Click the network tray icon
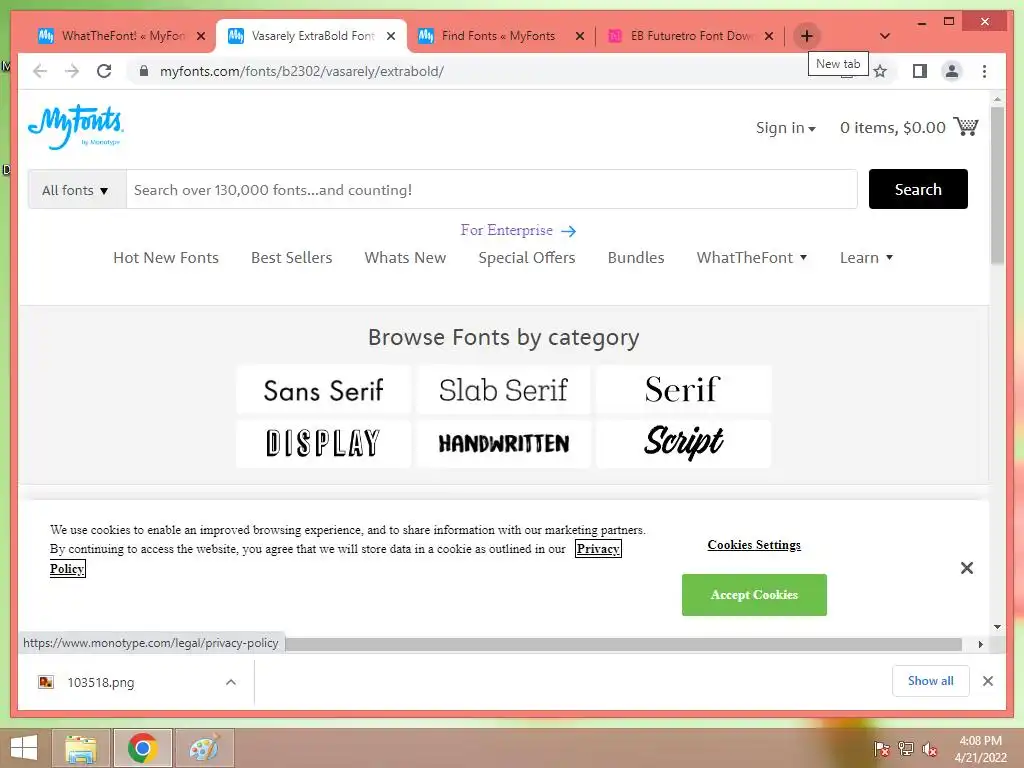The image size is (1024, 768). tap(906, 749)
